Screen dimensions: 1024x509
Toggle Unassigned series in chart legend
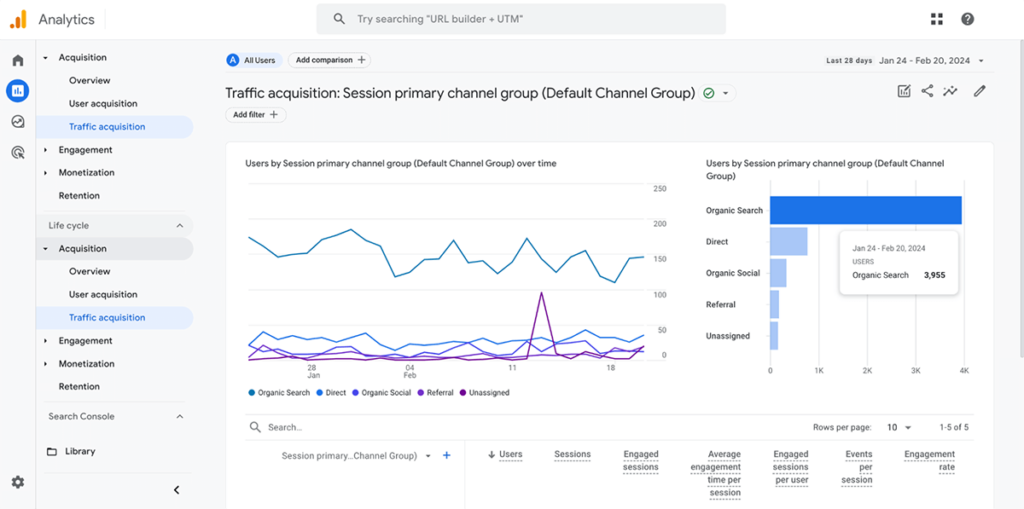click(484, 393)
